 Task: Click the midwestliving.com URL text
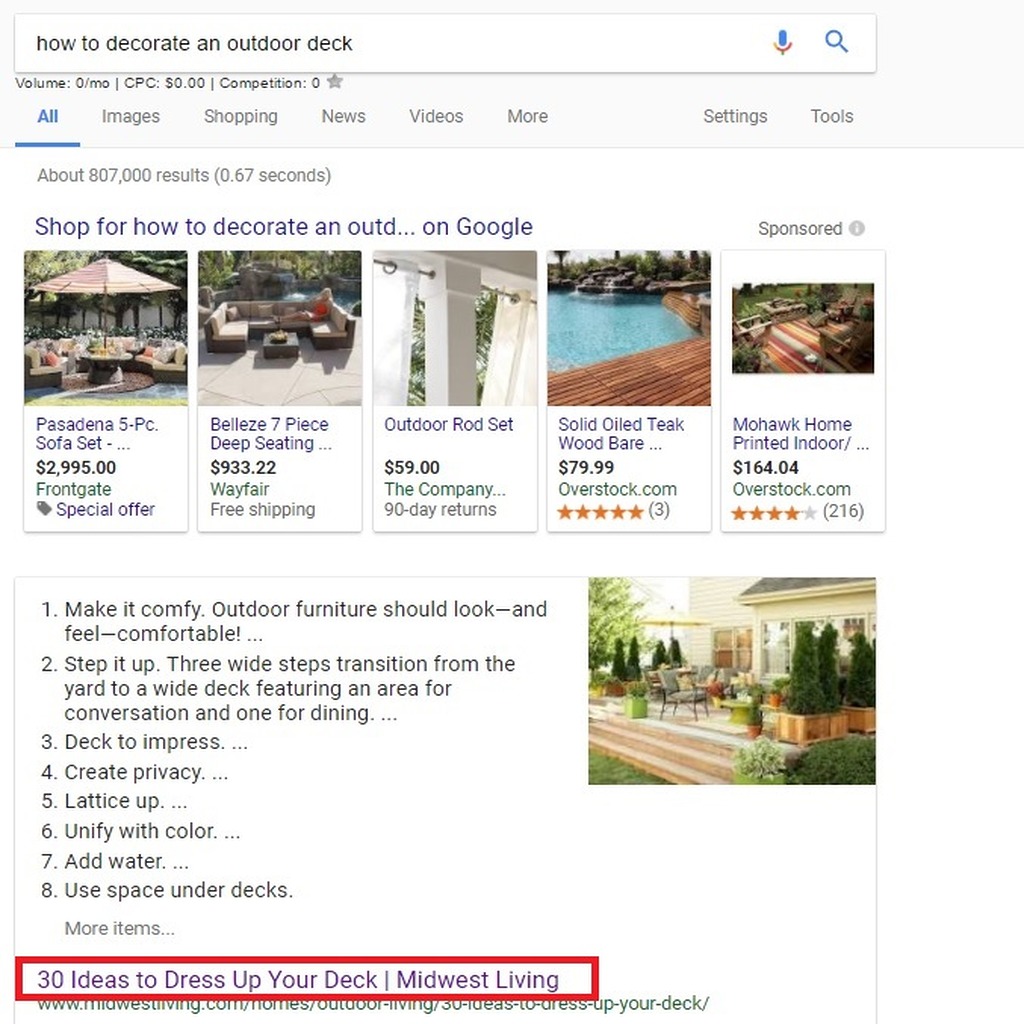pyautogui.click(x=373, y=1003)
